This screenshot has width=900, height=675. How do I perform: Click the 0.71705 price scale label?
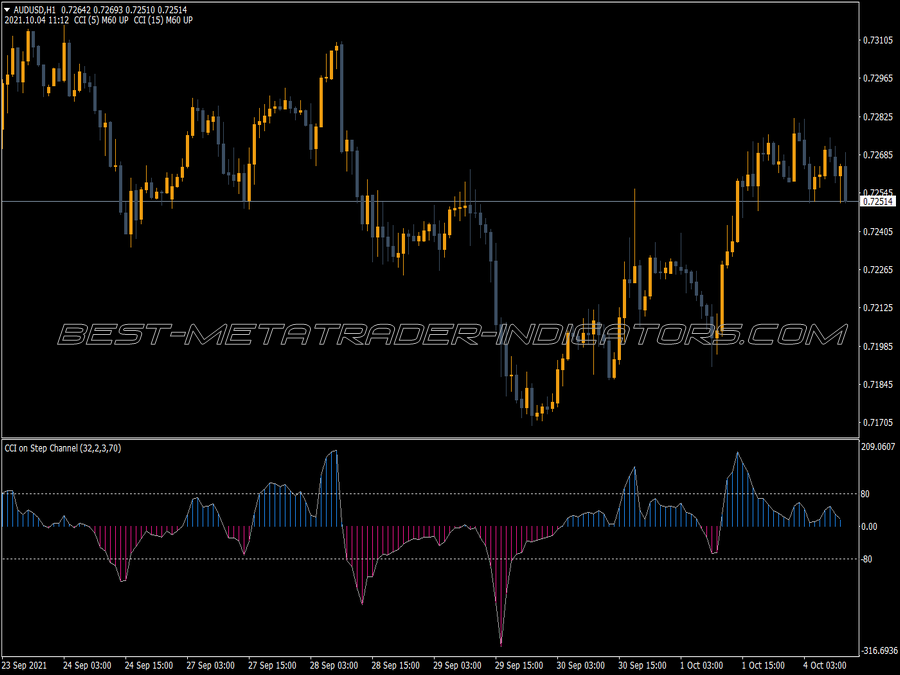click(878, 423)
